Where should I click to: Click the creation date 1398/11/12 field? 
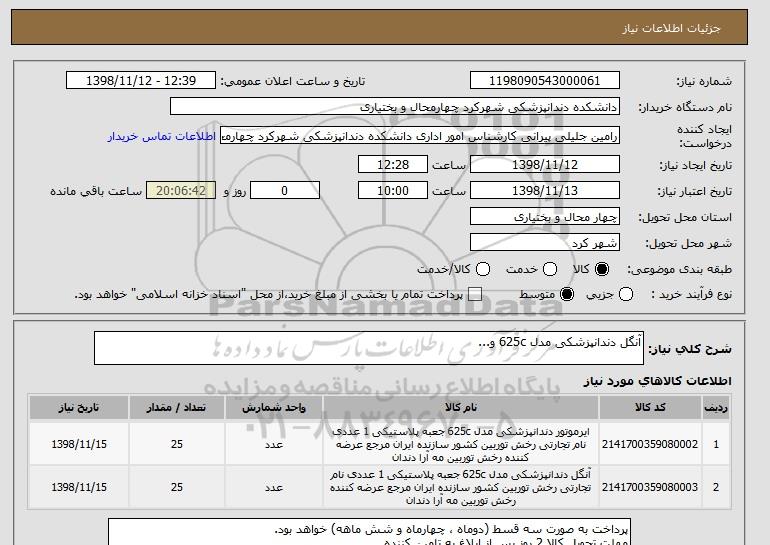(545, 164)
